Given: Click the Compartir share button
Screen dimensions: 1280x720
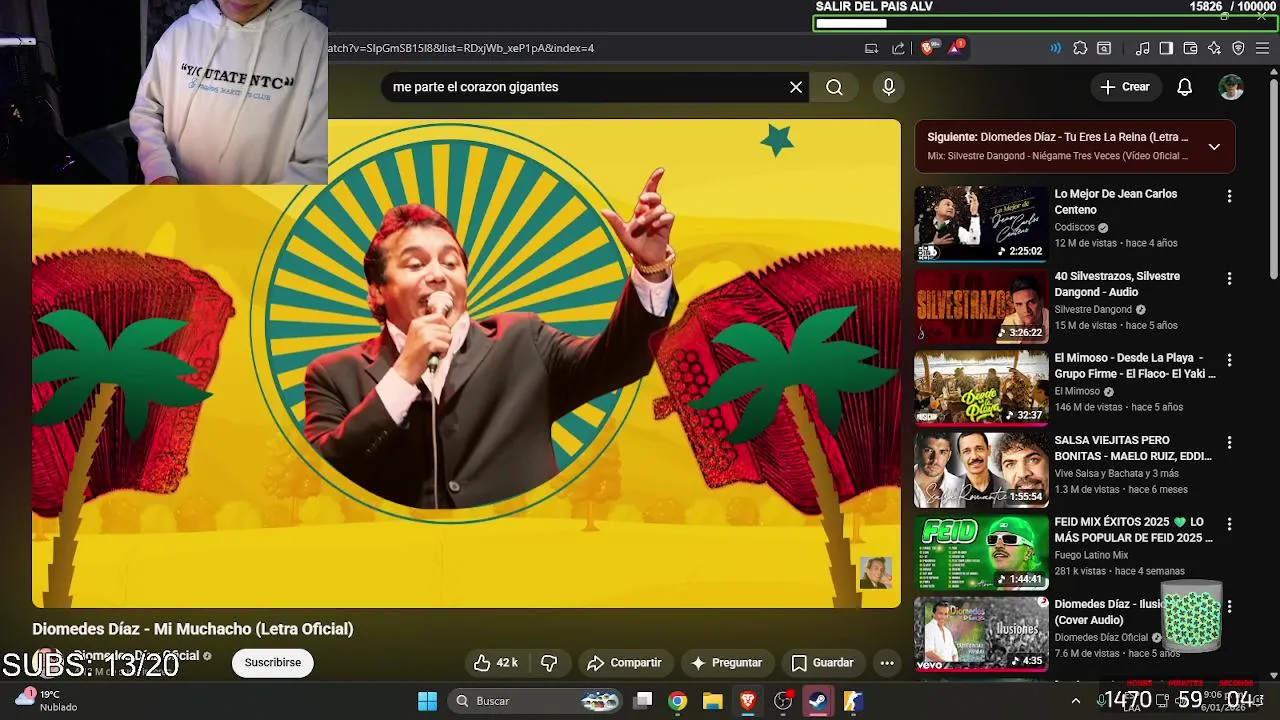Looking at the screenshot, I should [x=624, y=663].
